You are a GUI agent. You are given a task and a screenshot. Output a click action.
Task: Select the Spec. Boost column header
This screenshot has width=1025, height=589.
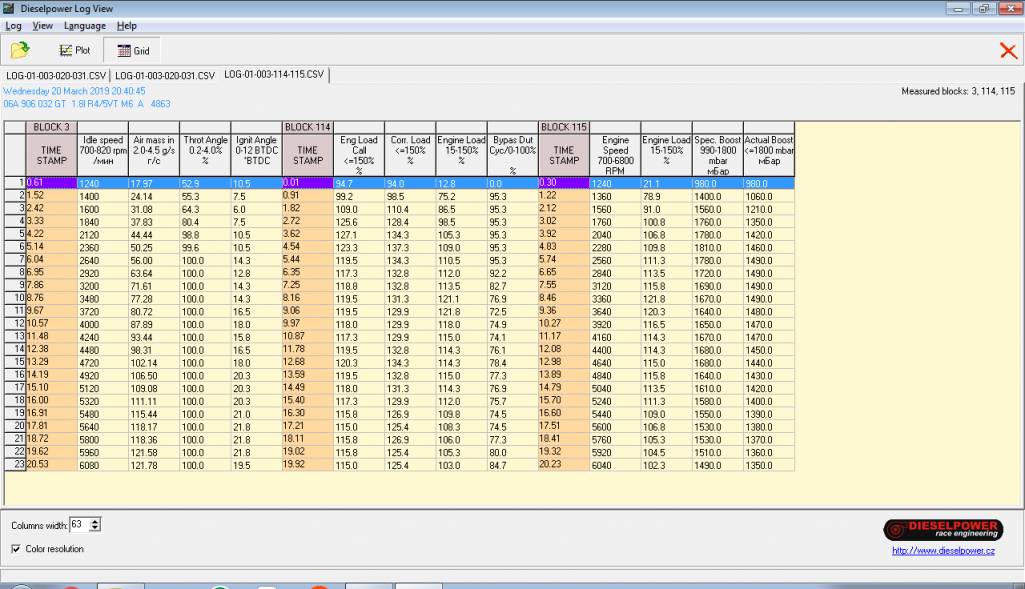point(717,154)
